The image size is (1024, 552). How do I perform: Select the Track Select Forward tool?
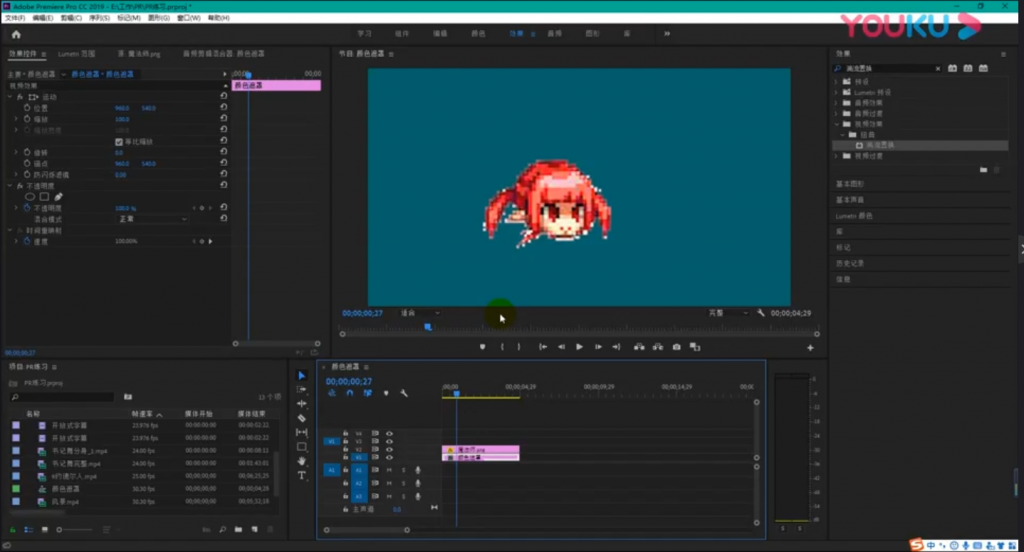[302, 389]
